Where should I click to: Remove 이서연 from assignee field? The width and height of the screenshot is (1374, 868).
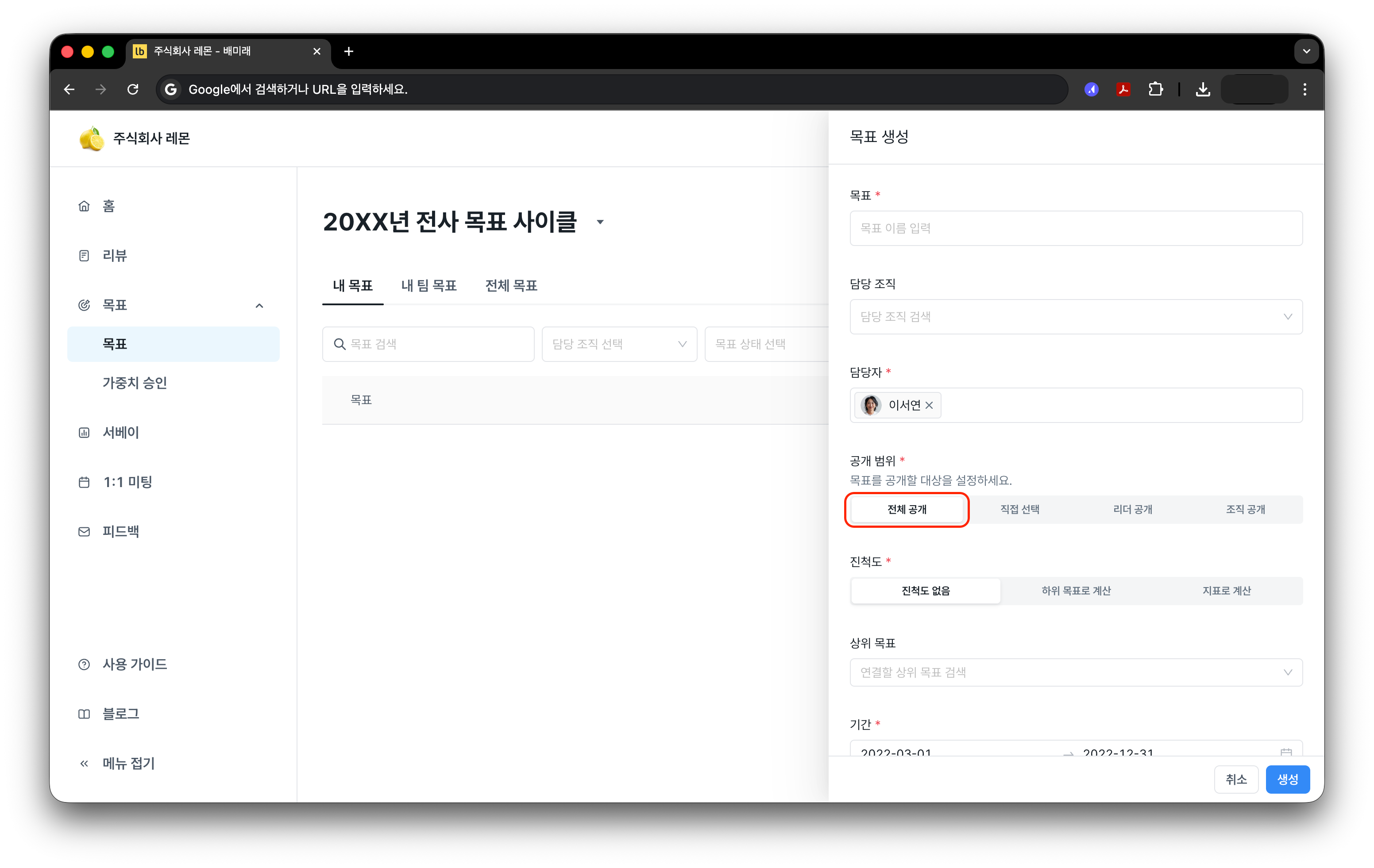pyautogui.click(x=929, y=405)
